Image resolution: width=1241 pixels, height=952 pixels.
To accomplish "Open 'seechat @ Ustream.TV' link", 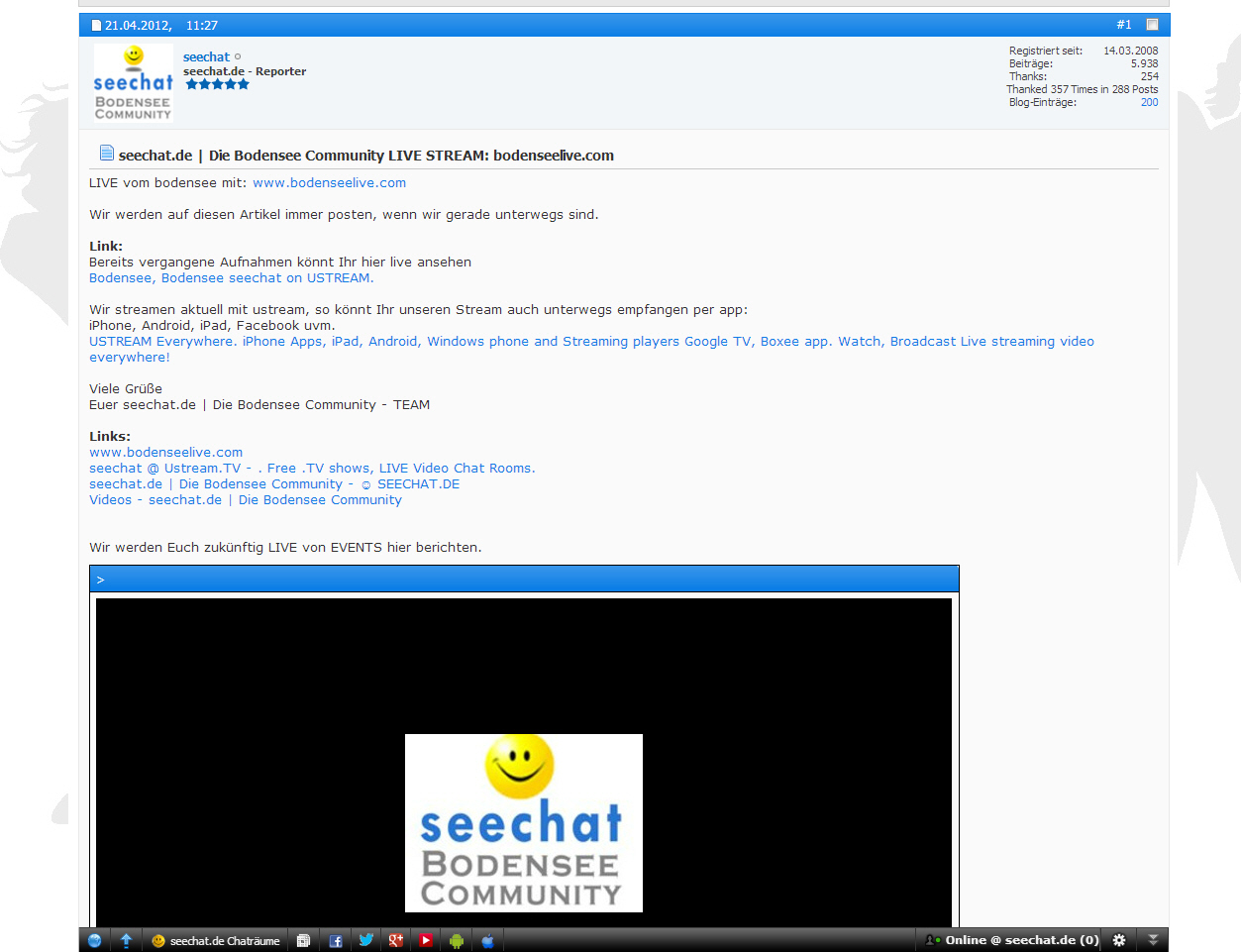I will click(312, 469).
